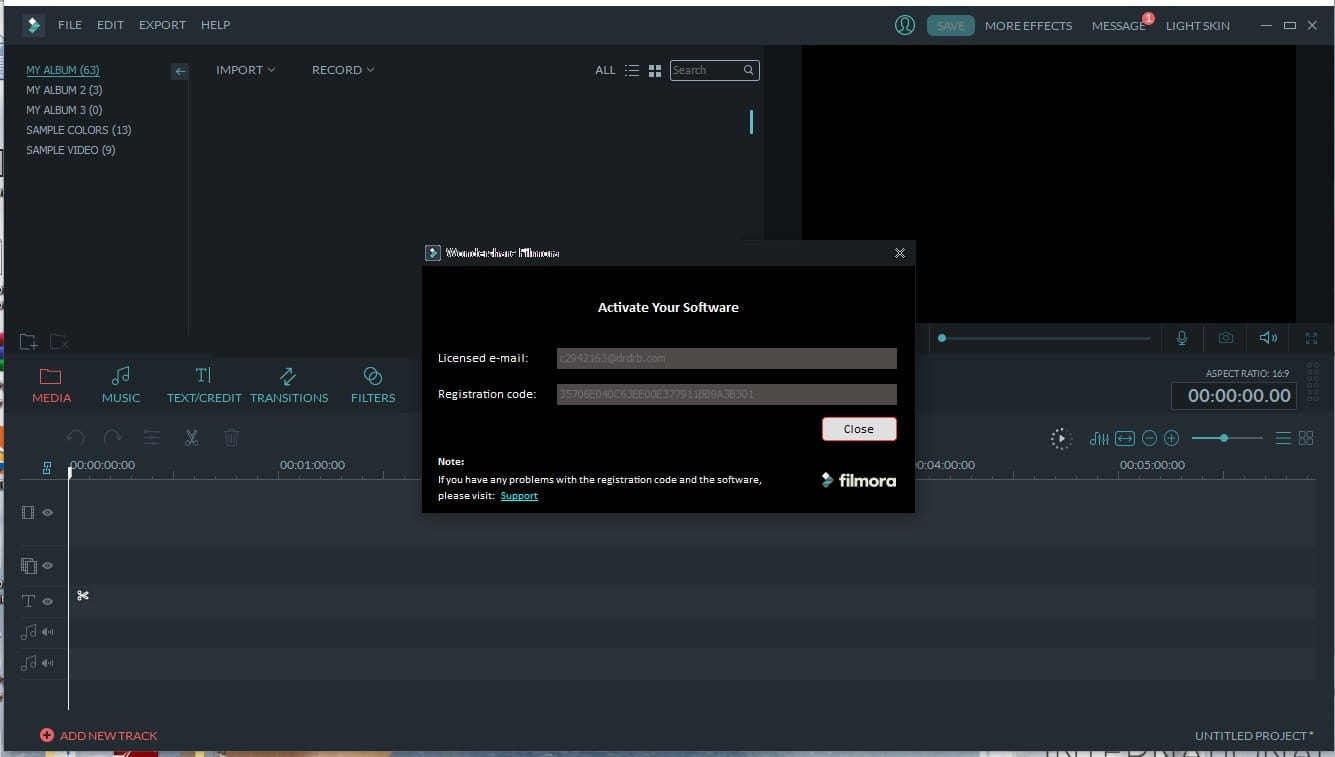This screenshot has width=1335, height=757.
Task: Switch to the MUSIC tab
Action: click(x=121, y=385)
